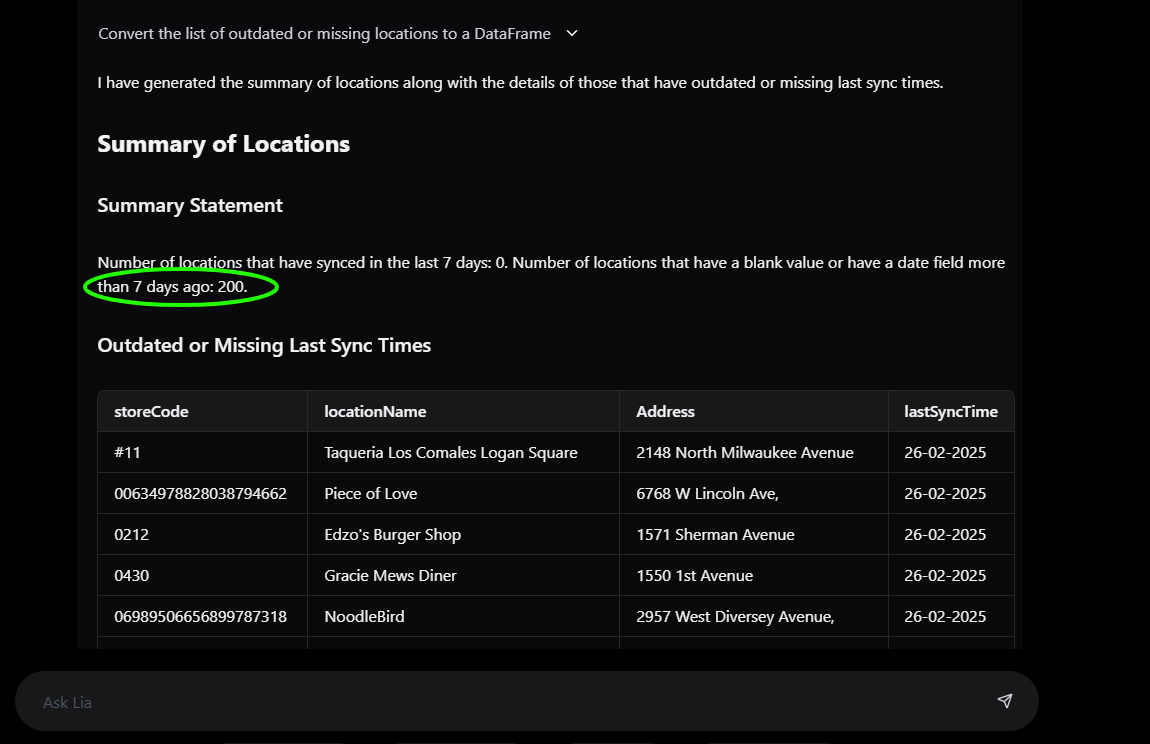Click the Summary of Locations heading

click(x=223, y=144)
